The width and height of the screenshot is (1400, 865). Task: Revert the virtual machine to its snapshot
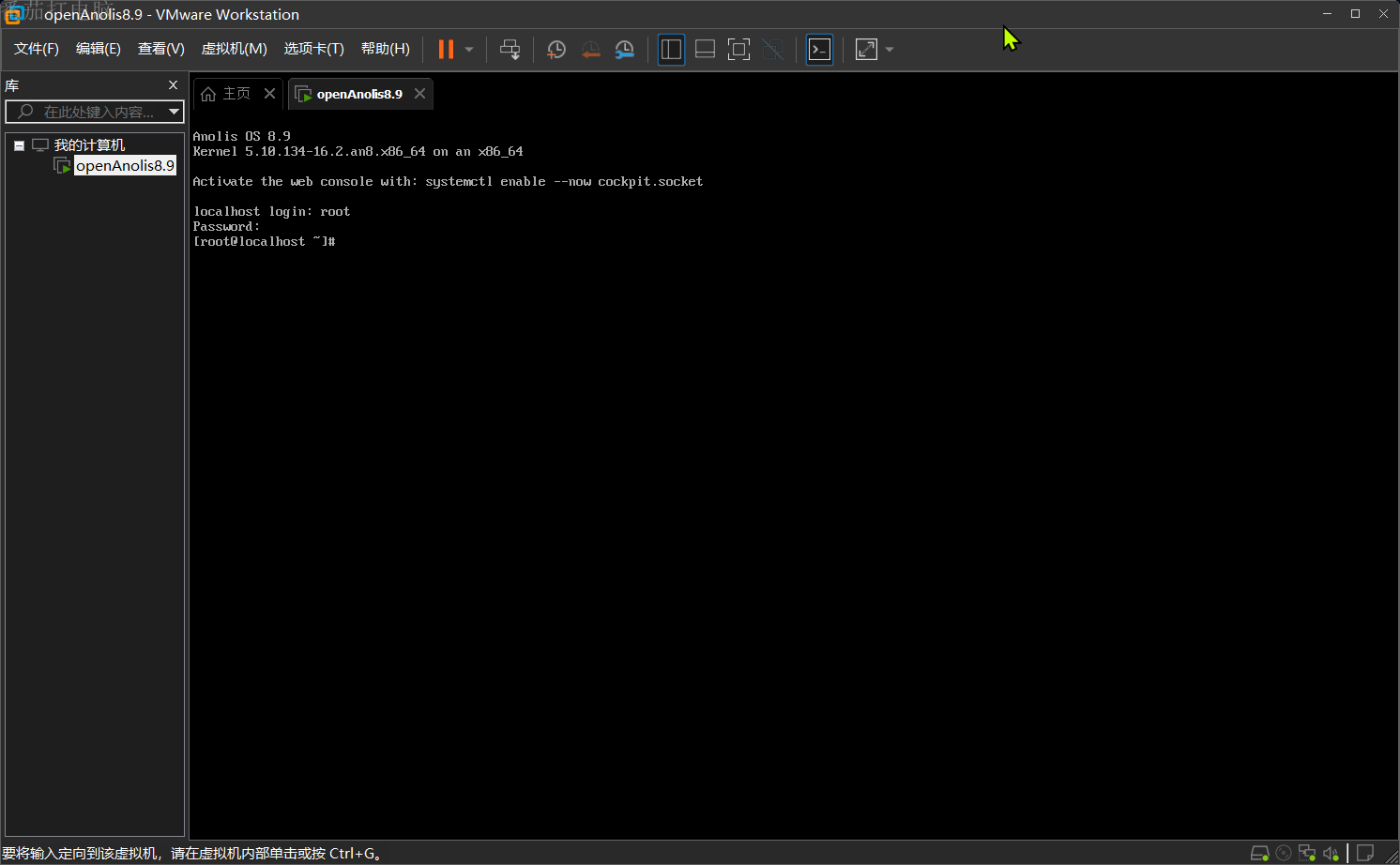point(590,50)
